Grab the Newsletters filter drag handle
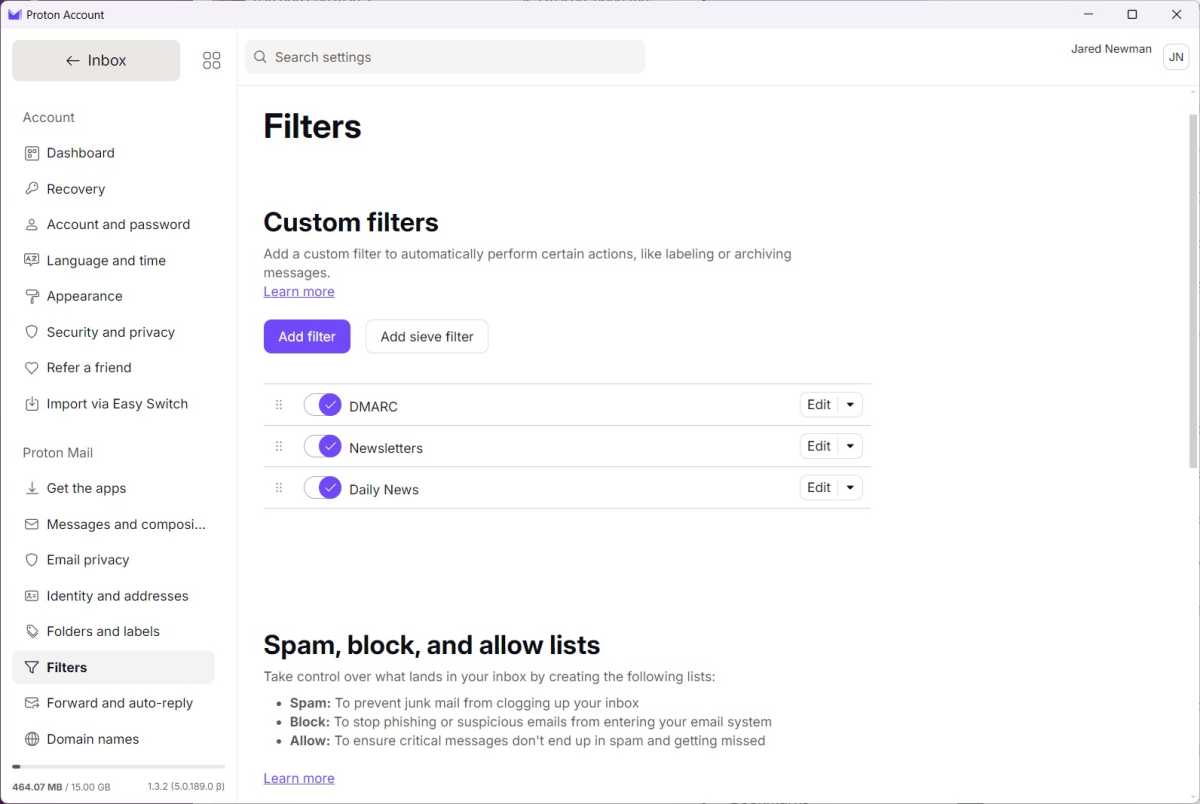This screenshot has height=804, width=1200. click(279, 446)
